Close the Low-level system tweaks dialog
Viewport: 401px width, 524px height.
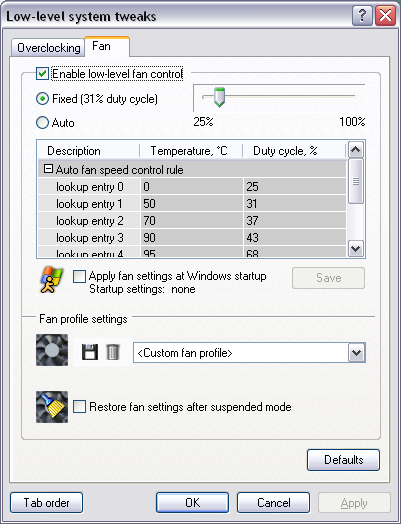pyautogui.click(x=385, y=16)
